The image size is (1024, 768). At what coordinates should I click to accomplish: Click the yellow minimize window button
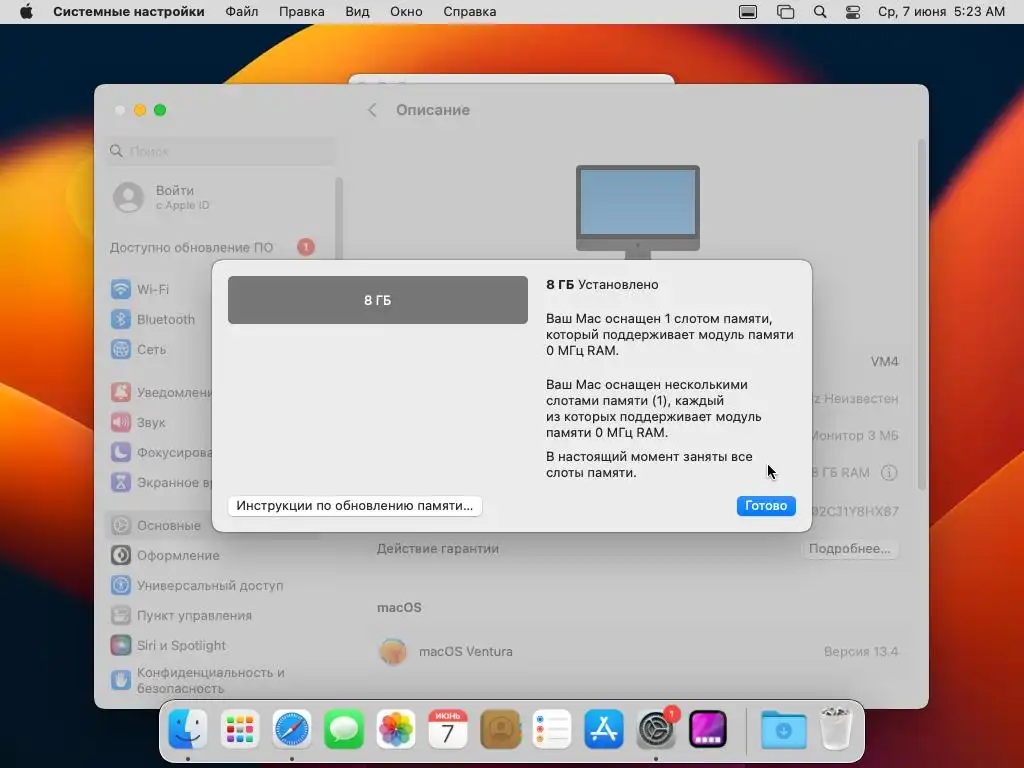[140, 110]
